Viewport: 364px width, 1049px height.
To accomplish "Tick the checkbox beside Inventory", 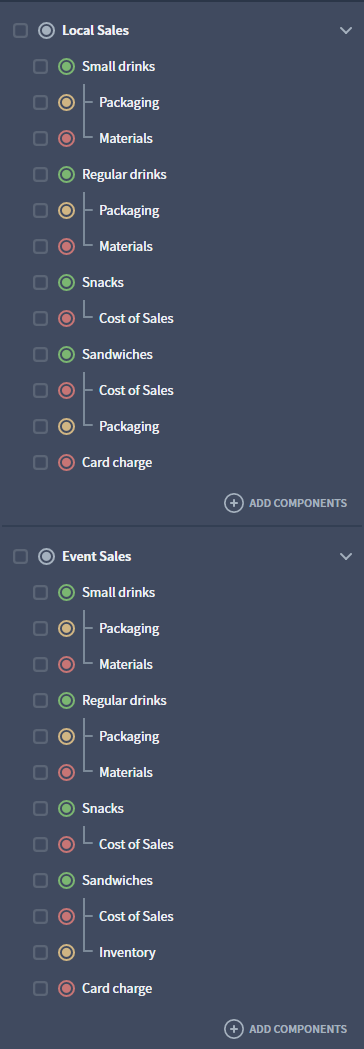I will [x=41, y=953].
